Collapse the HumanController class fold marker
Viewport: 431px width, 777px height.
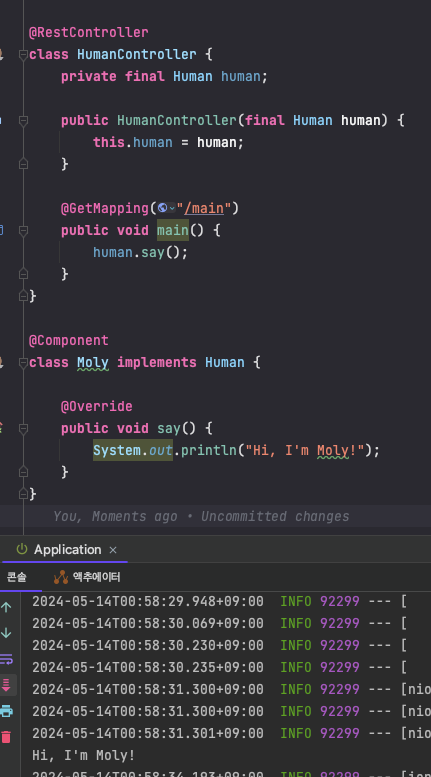[23, 54]
